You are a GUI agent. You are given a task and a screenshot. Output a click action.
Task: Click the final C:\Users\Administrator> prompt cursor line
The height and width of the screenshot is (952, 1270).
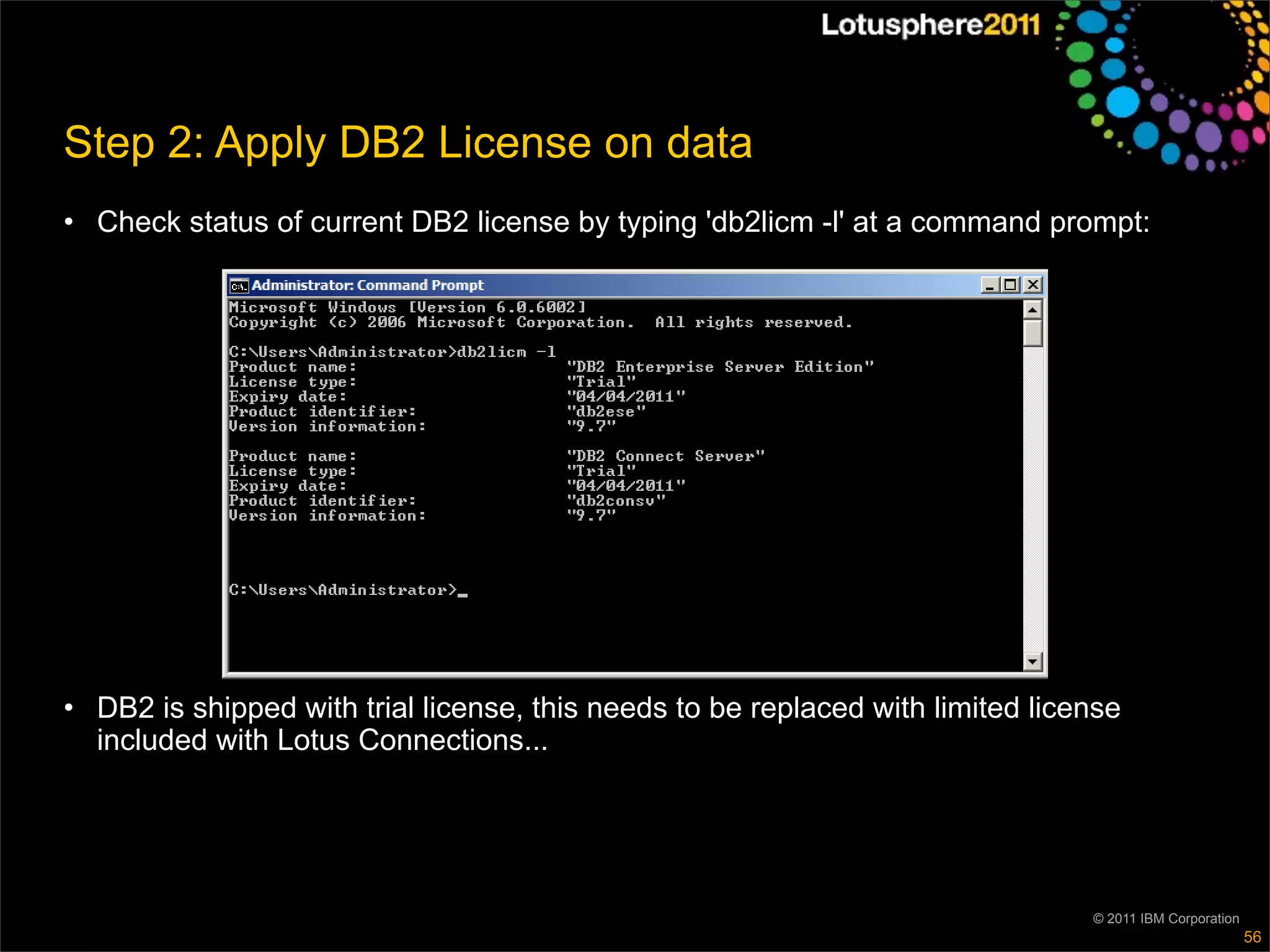348,590
